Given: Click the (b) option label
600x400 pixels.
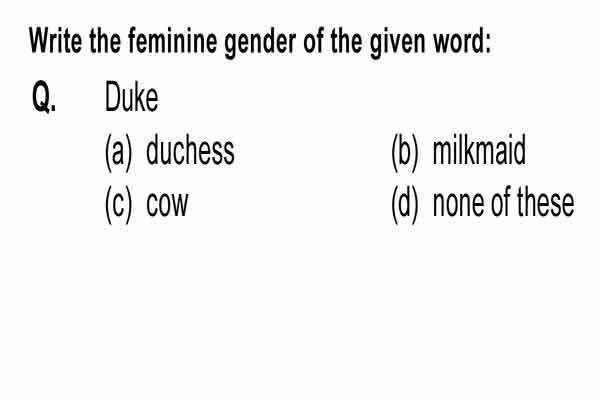Looking at the screenshot, I should point(405,152).
